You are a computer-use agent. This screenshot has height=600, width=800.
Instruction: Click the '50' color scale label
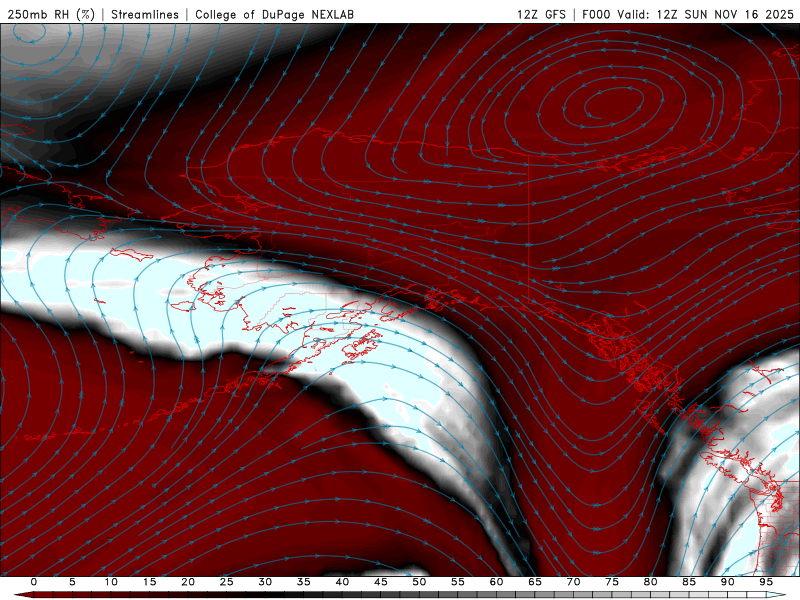point(419,582)
